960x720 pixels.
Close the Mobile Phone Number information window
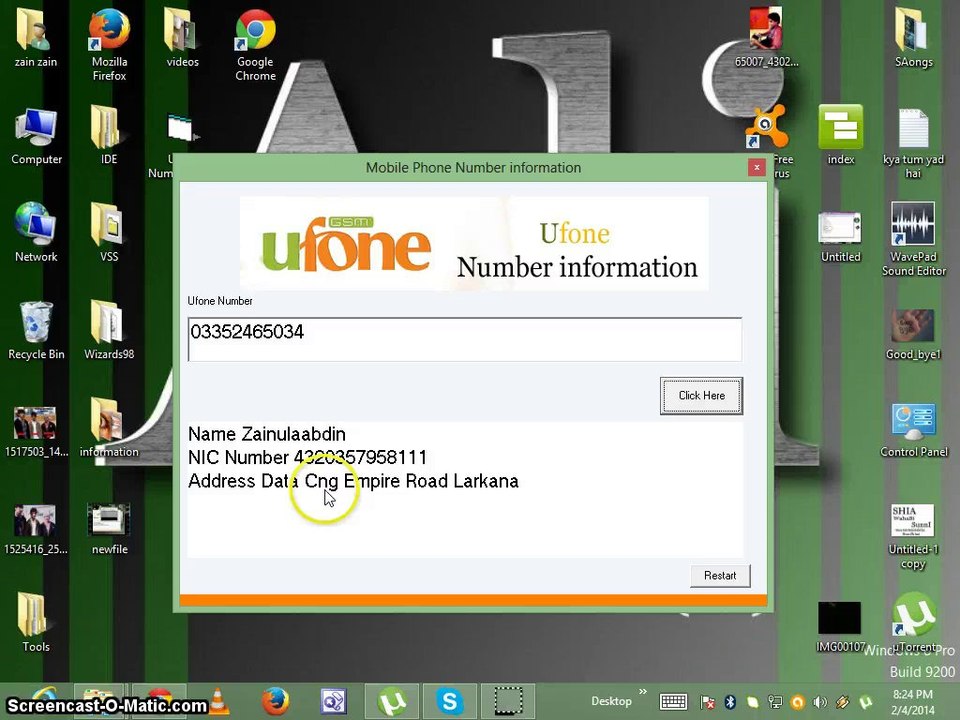[x=757, y=167]
